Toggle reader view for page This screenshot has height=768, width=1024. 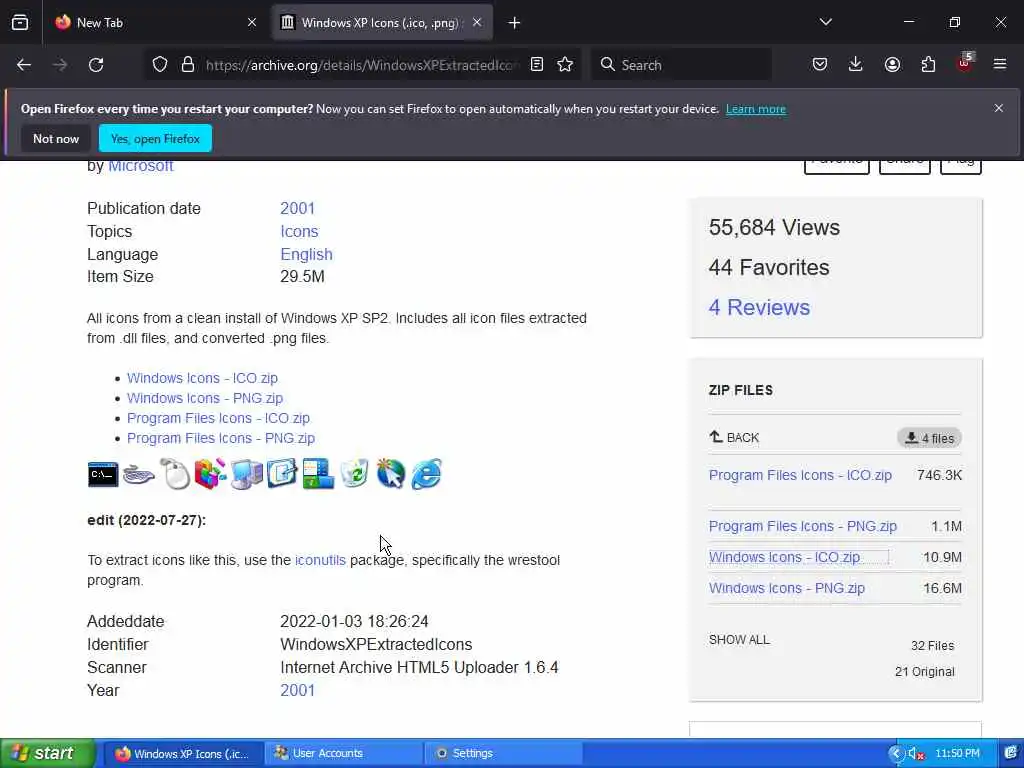tap(537, 65)
